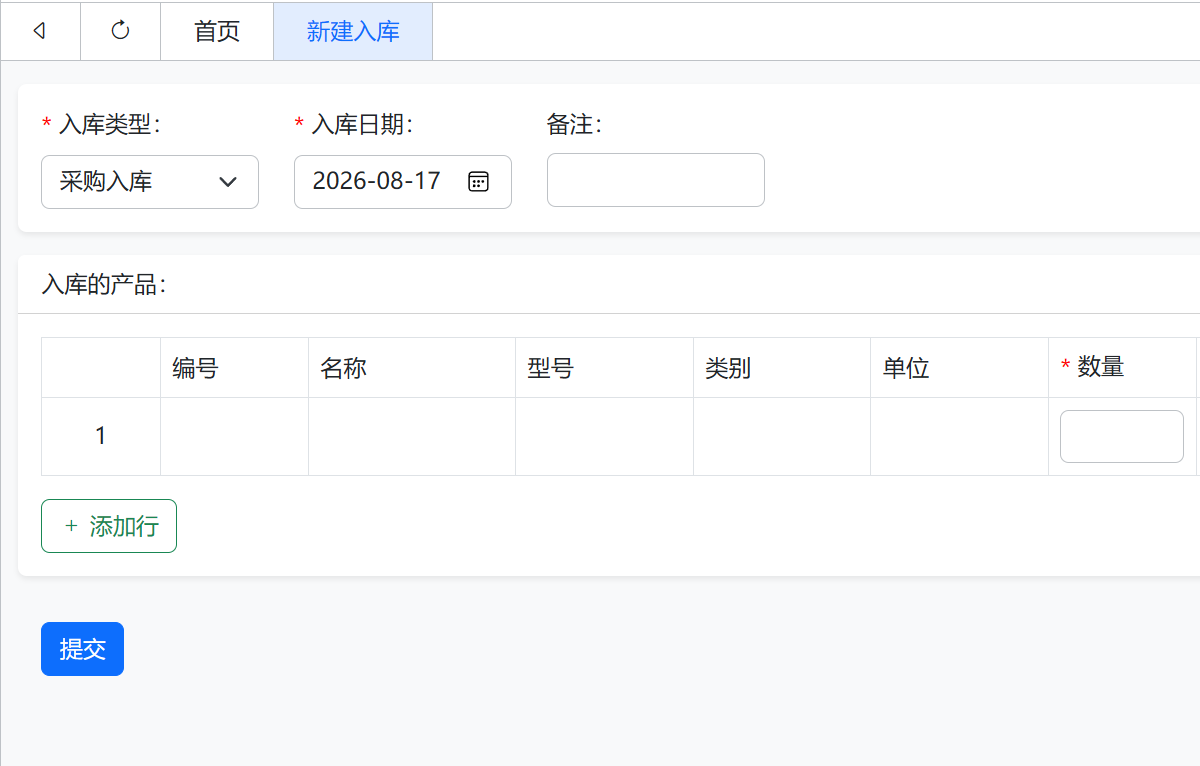Click the 数量 input in row 1
This screenshot has width=1200, height=766.
point(1122,436)
